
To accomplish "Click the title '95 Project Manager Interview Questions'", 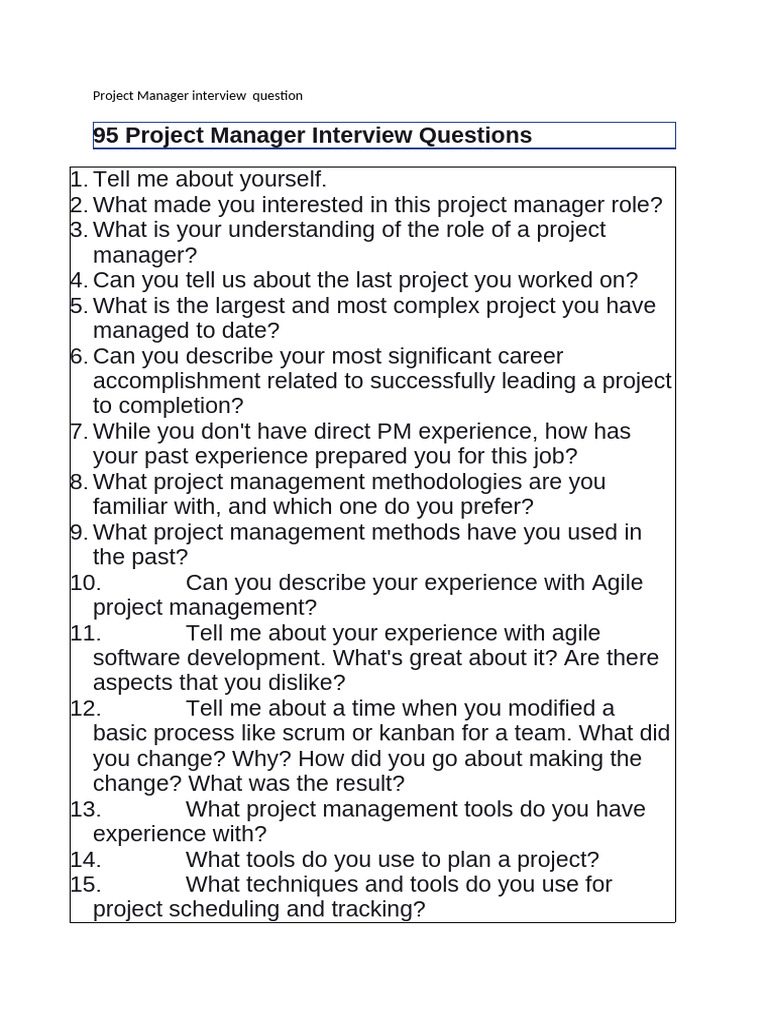I will pyautogui.click(x=312, y=135).
